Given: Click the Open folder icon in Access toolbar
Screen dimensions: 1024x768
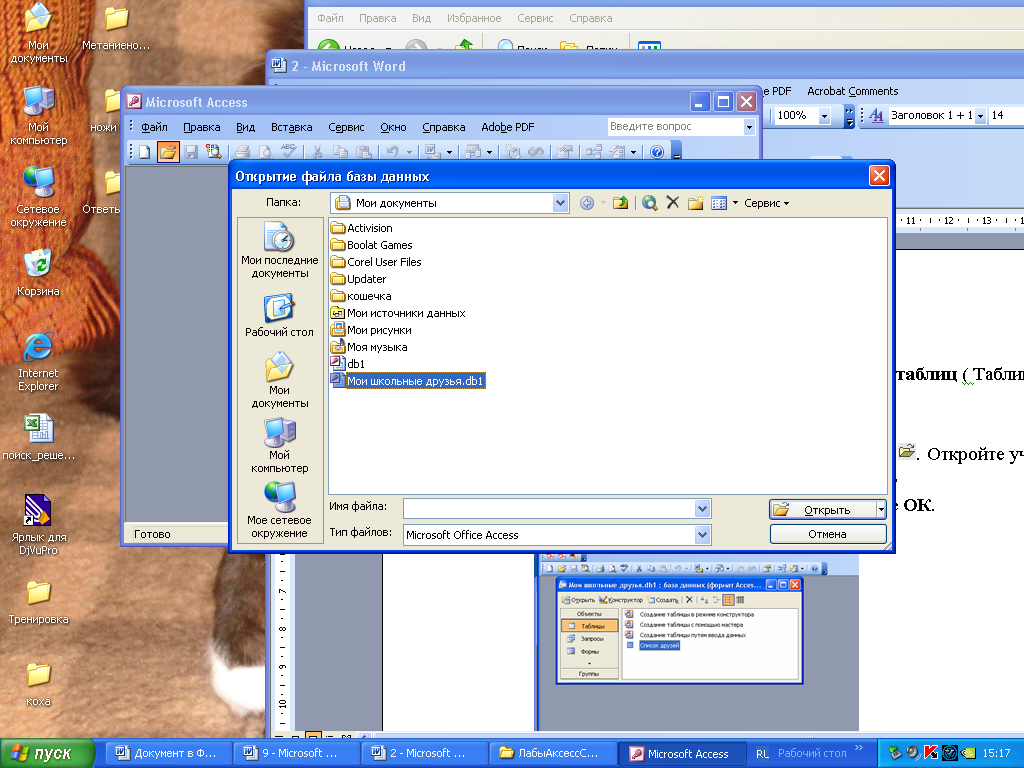Looking at the screenshot, I should click(x=168, y=152).
